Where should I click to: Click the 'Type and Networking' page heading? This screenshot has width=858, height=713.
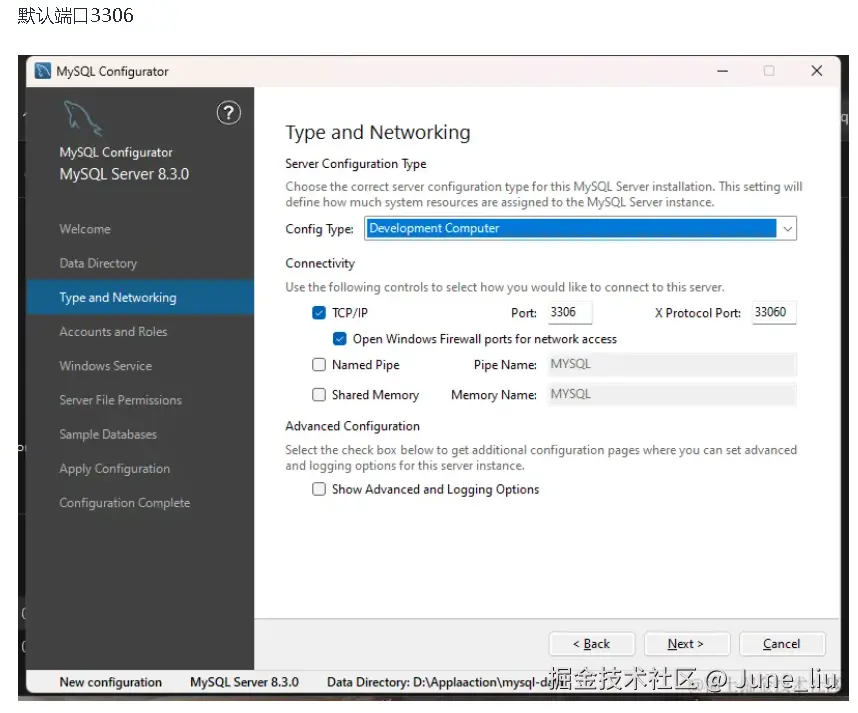click(x=378, y=133)
